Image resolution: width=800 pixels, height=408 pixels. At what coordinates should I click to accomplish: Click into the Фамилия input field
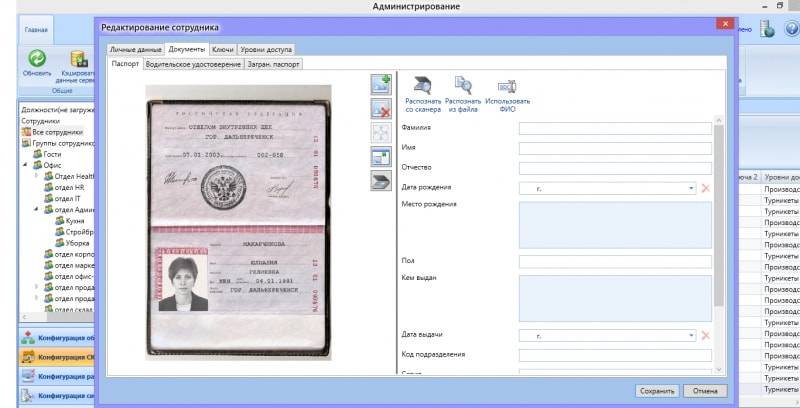pyautogui.click(x=615, y=129)
